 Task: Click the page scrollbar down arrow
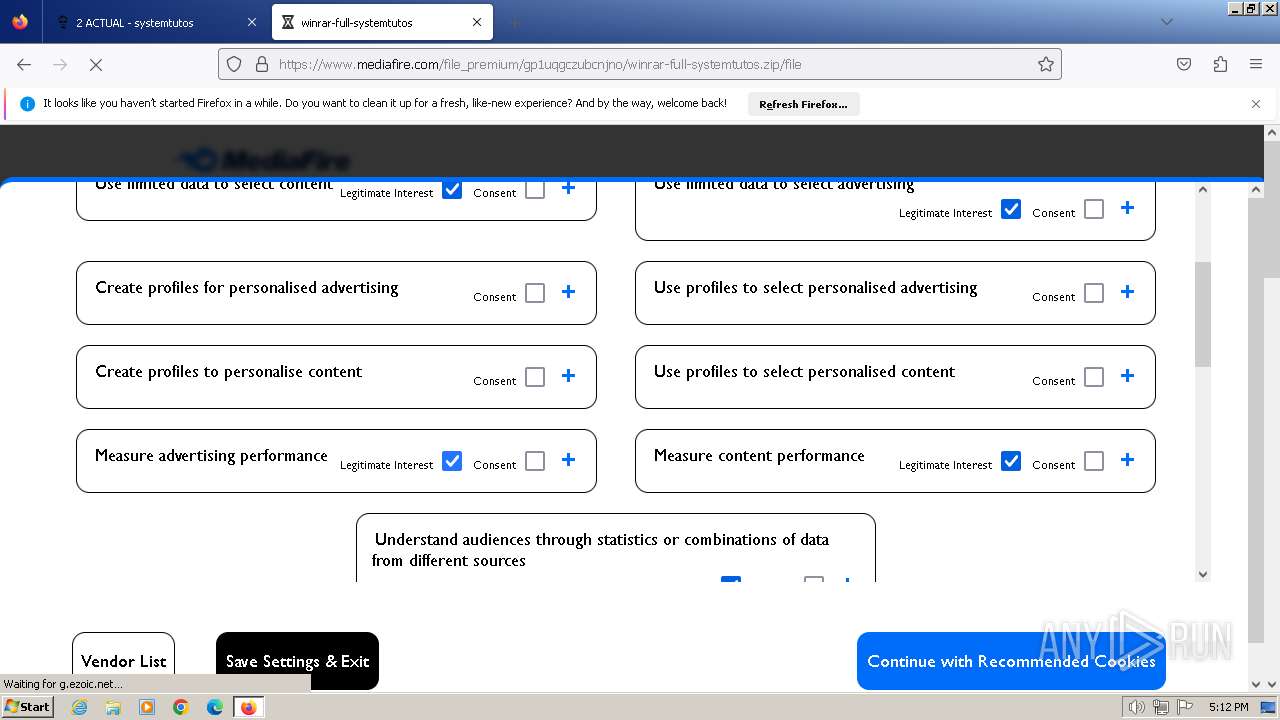[1272, 684]
